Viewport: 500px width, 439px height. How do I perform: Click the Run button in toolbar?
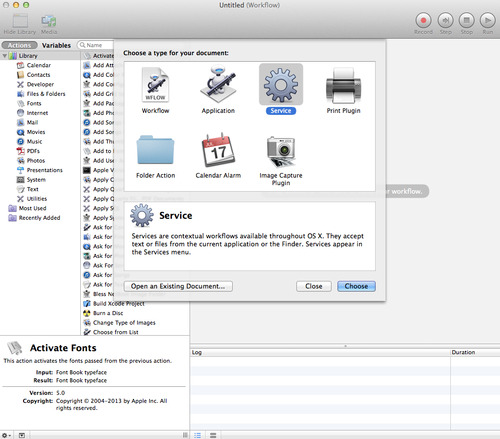(488, 20)
